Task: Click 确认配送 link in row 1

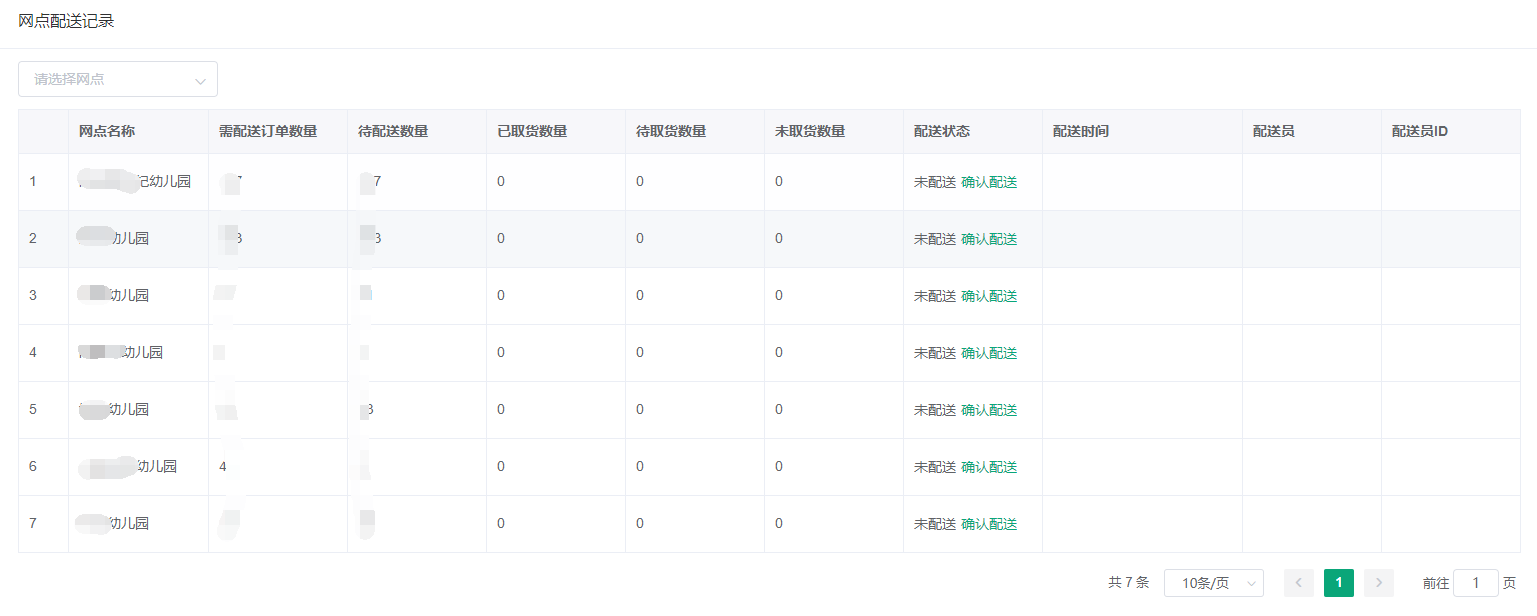Action: [x=989, y=182]
